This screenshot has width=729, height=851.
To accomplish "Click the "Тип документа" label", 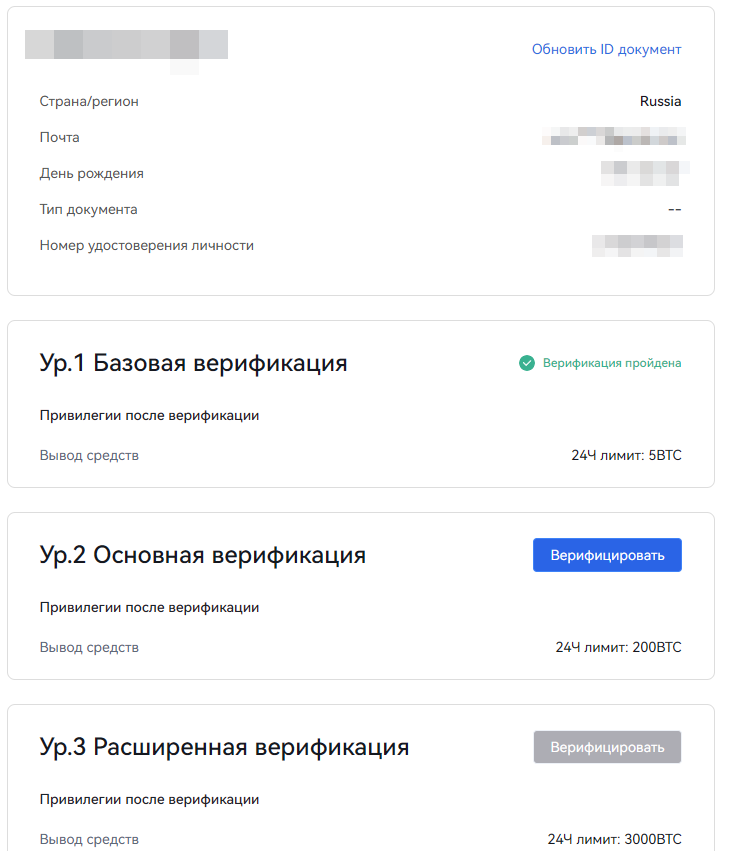I will [89, 209].
